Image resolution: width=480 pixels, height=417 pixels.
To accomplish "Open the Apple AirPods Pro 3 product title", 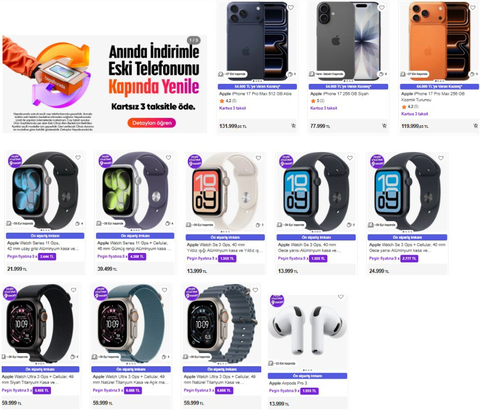I will (x=288, y=383).
